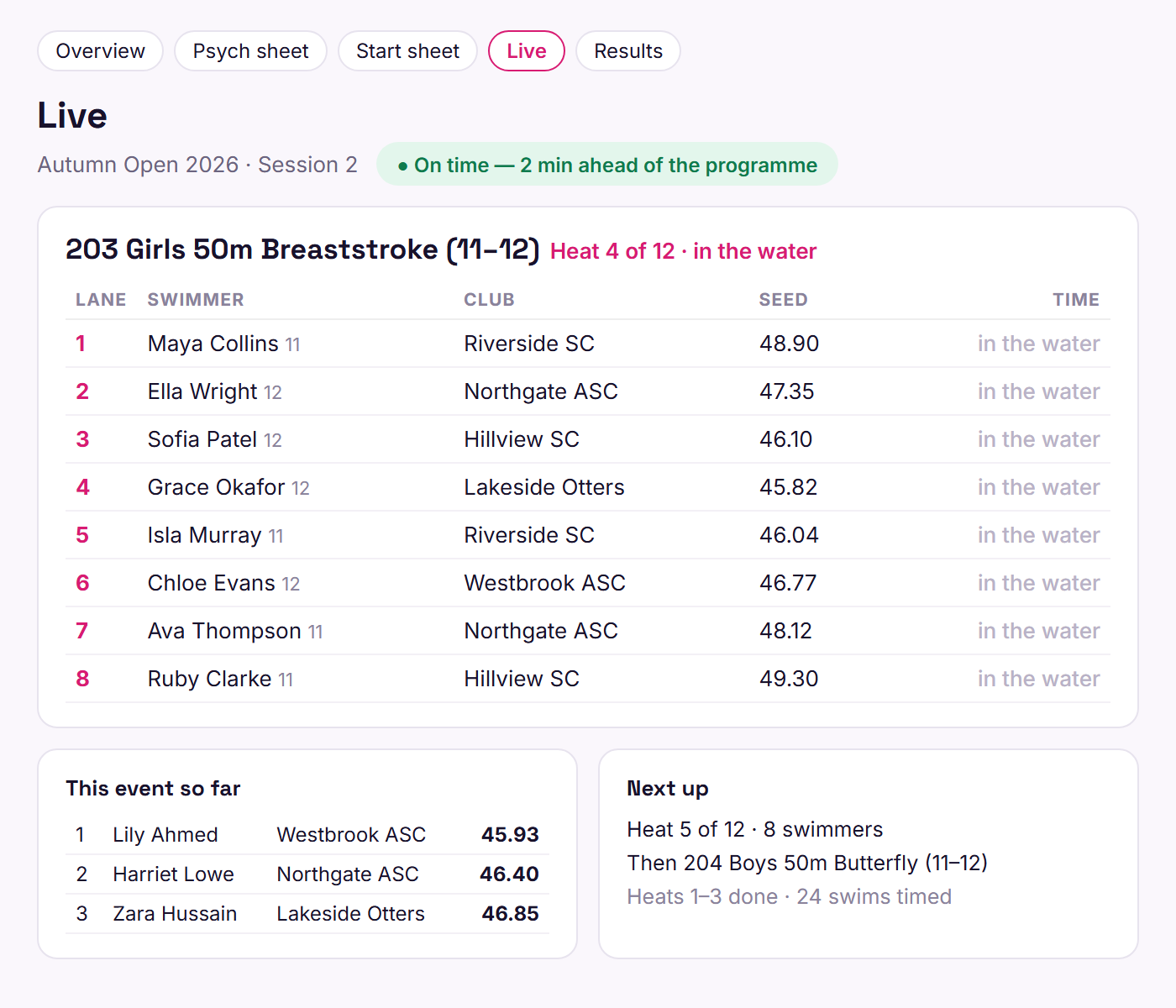Click the Heat 4 of 12 status text

click(683, 251)
